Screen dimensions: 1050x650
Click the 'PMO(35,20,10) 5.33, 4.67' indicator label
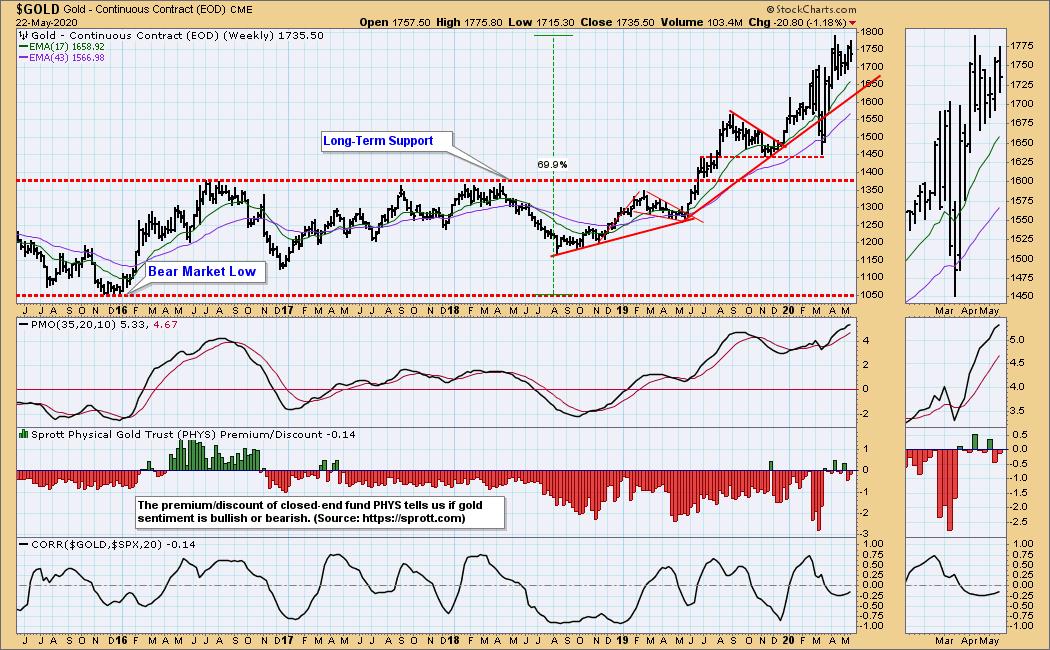point(104,324)
